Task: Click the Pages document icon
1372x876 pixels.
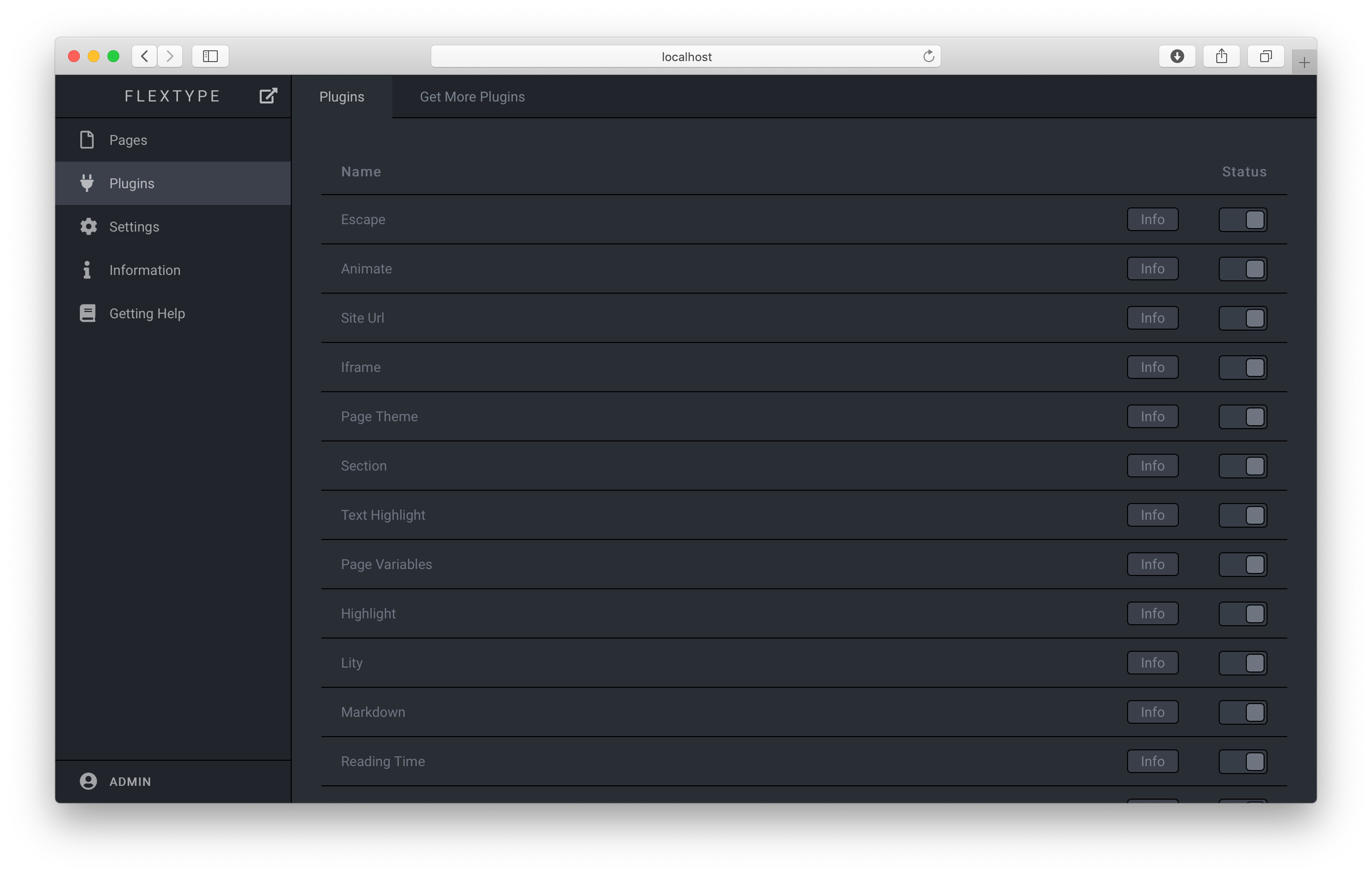Action: (x=87, y=139)
